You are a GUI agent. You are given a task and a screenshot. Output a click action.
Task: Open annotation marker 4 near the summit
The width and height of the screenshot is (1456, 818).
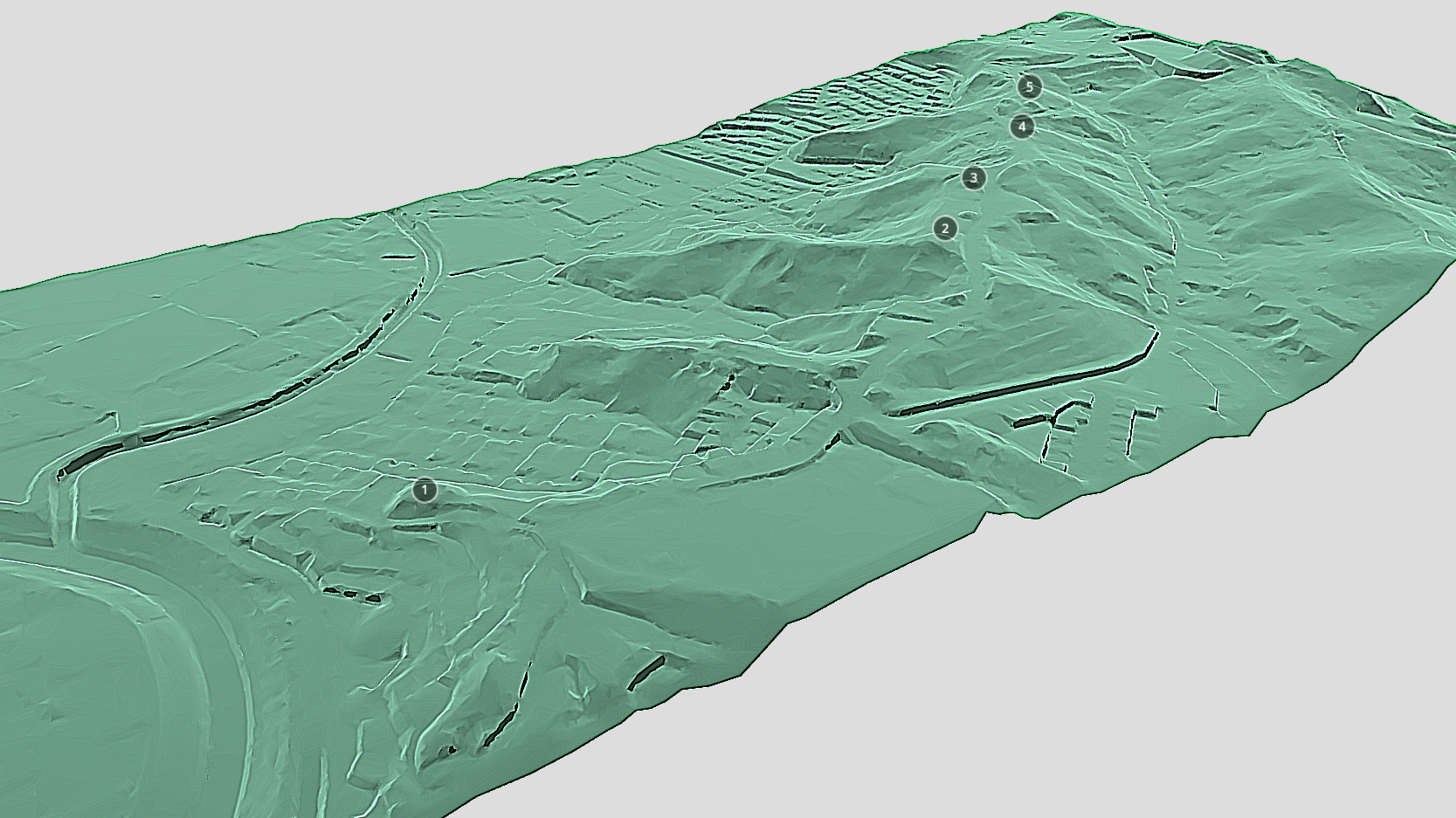pyautogui.click(x=1022, y=127)
